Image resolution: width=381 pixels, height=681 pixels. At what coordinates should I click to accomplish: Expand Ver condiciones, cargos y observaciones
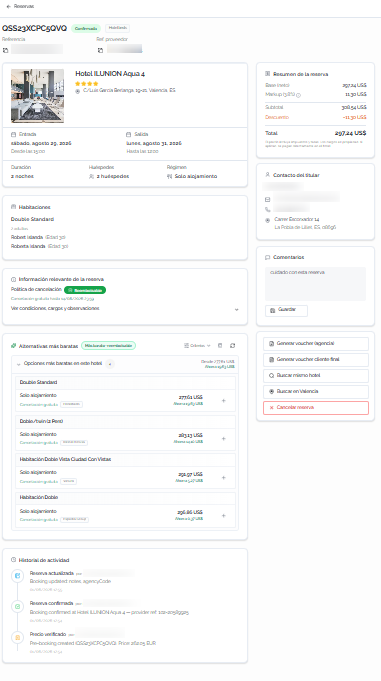pyautogui.click(x=125, y=309)
